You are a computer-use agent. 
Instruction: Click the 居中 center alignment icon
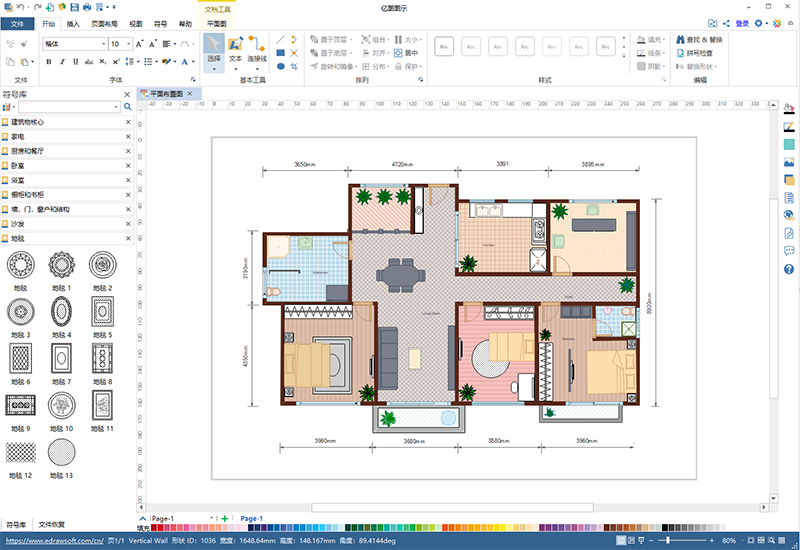406,53
